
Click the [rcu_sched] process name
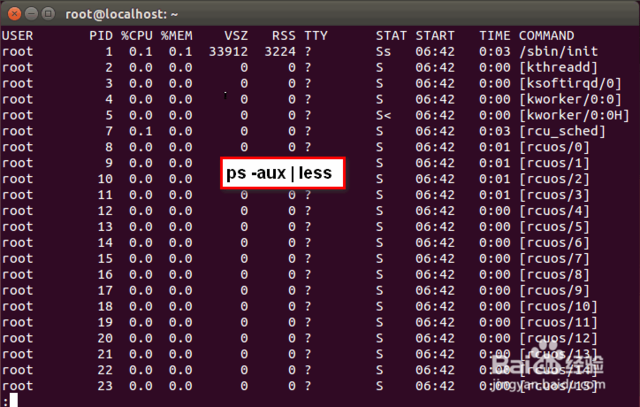tap(562, 131)
